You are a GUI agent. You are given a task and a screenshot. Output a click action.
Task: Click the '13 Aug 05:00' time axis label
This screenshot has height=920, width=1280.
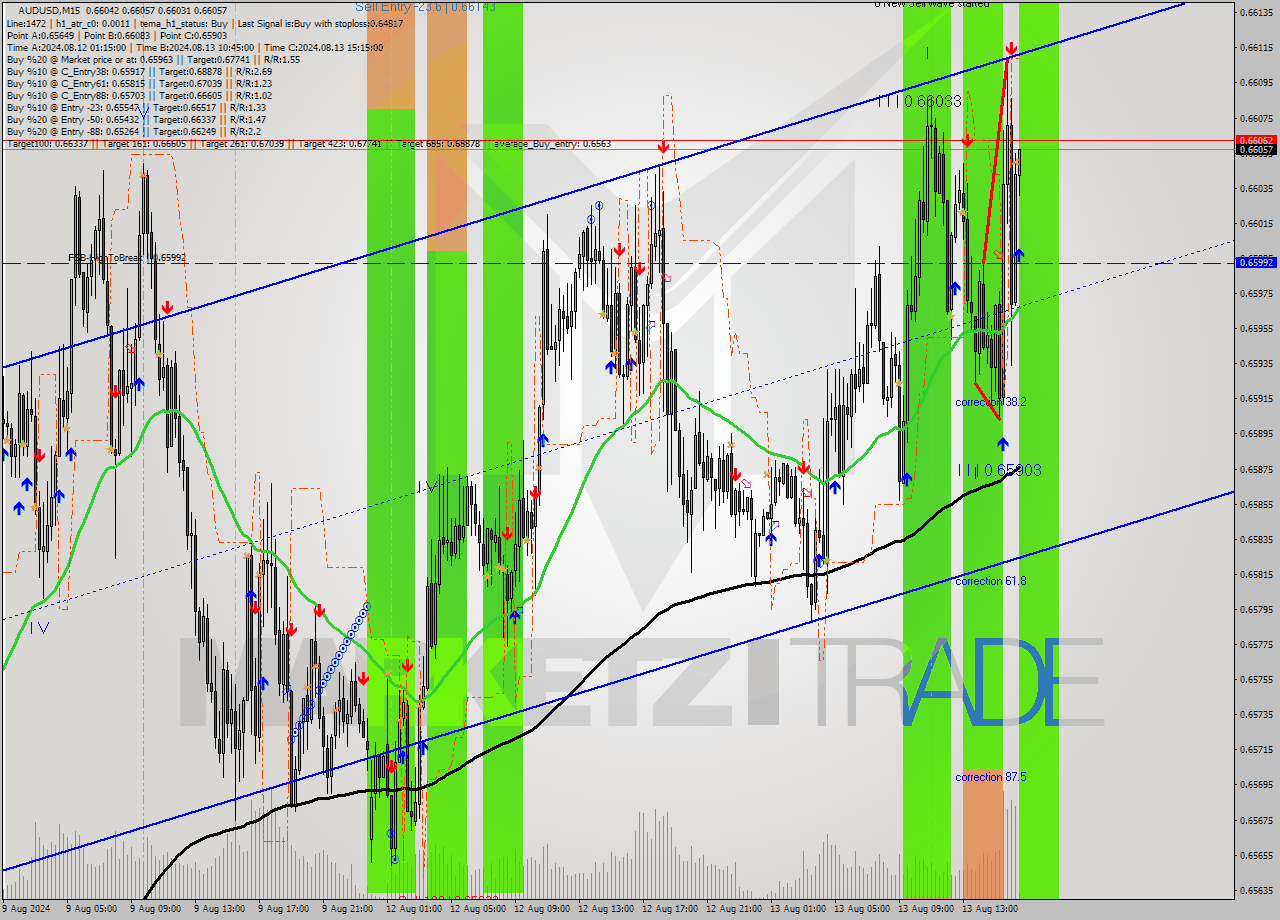point(861,909)
